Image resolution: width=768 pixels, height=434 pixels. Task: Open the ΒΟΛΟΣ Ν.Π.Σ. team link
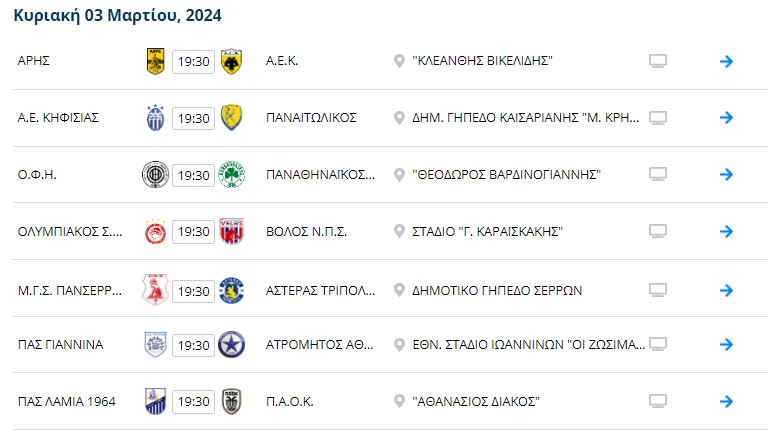(x=306, y=232)
